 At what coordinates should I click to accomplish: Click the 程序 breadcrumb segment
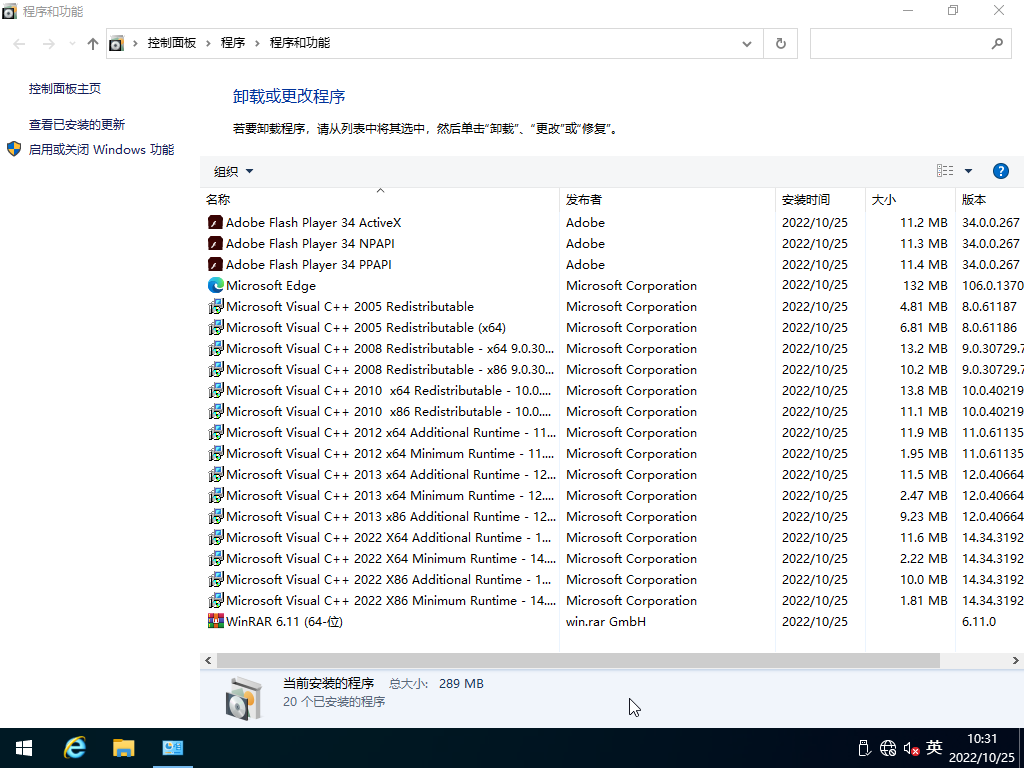(233, 43)
